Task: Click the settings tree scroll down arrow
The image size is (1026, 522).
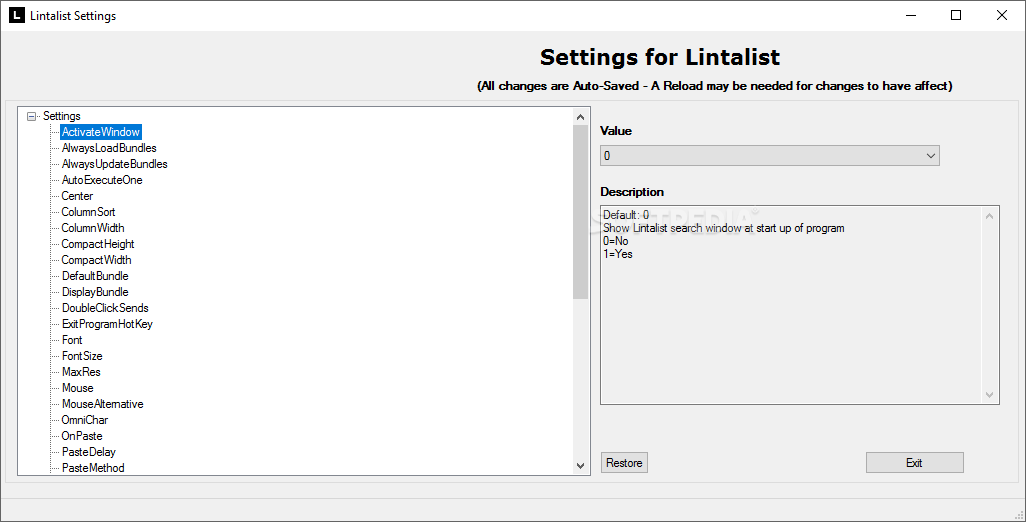Action: tap(580, 466)
